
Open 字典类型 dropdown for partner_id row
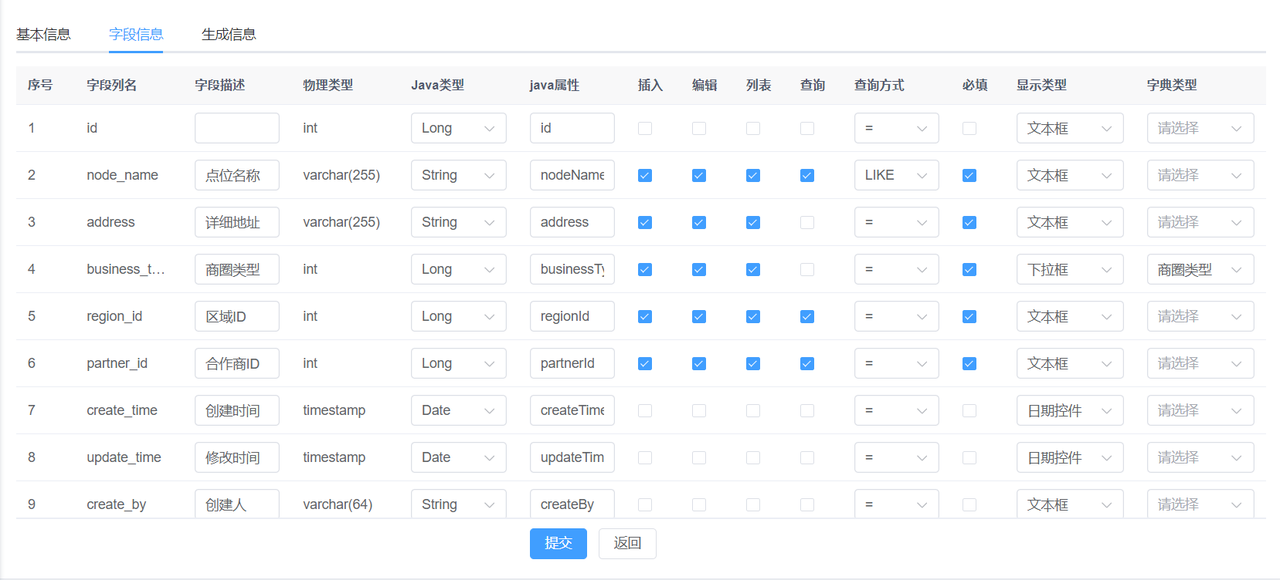point(1200,363)
